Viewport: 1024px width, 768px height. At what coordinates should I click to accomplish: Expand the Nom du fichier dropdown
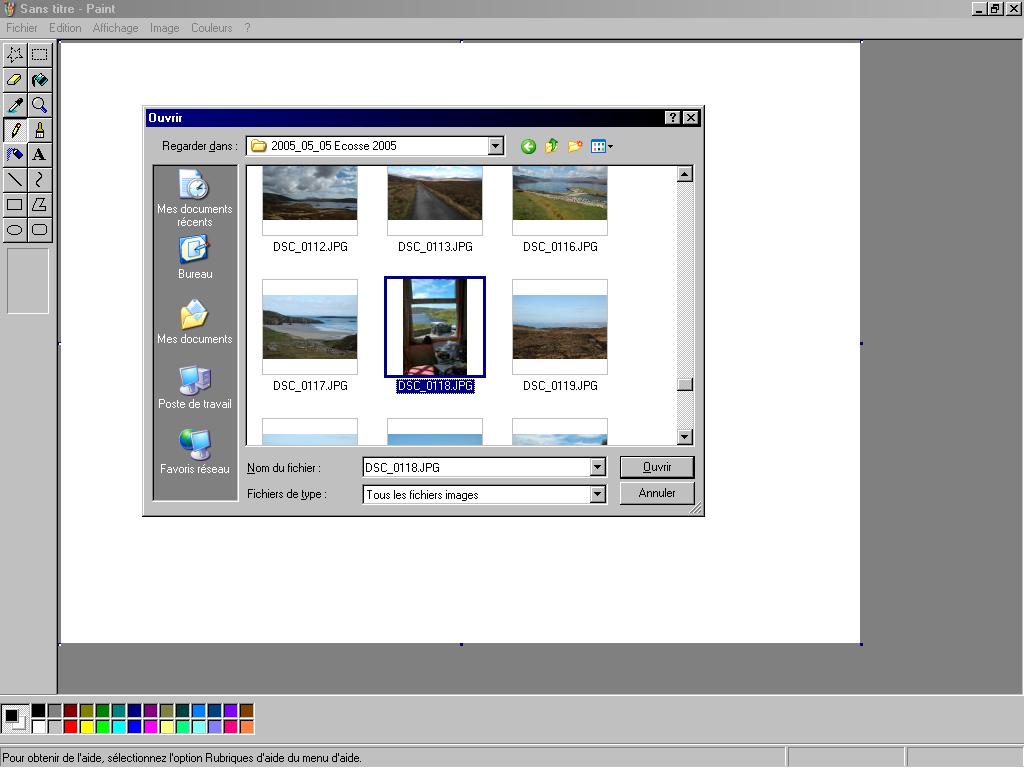(597, 467)
